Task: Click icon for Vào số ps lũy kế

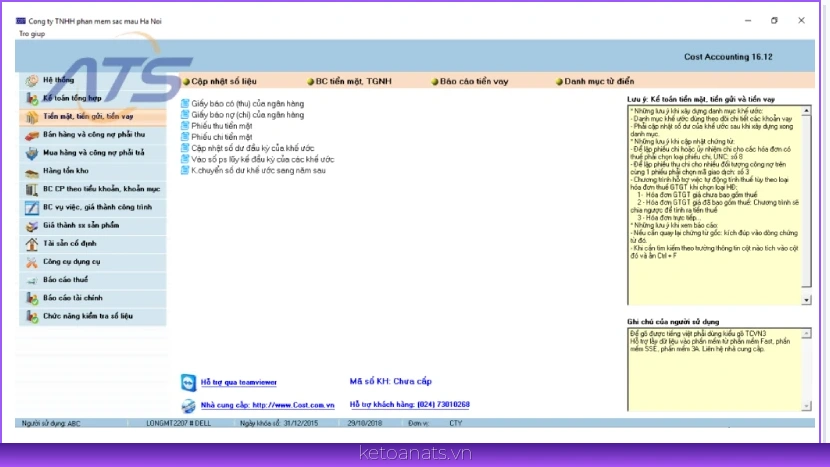Action: pos(185,159)
